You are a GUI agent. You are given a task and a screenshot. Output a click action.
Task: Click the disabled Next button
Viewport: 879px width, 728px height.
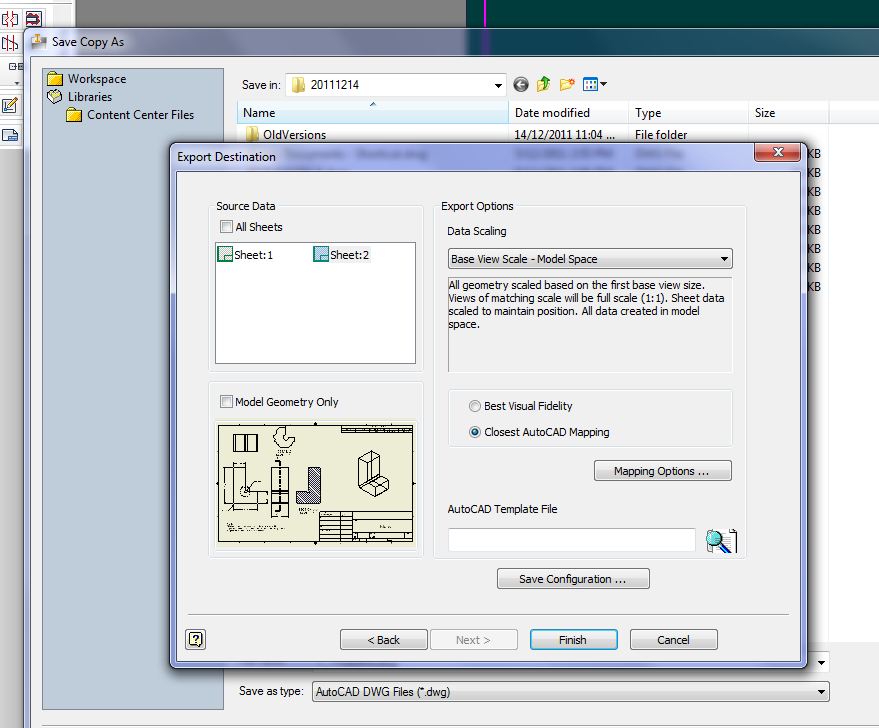(474, 639)
